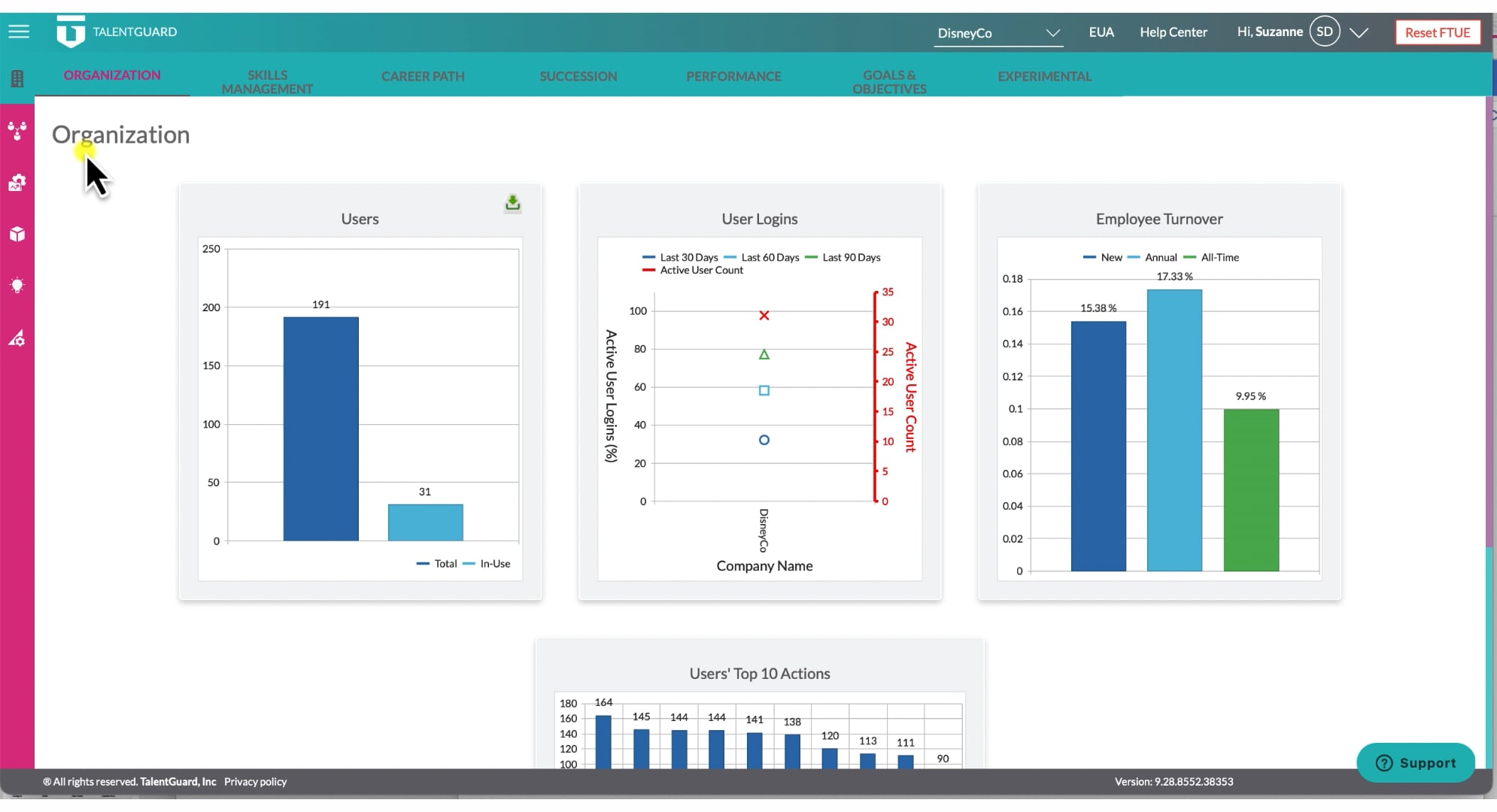Viewport: 1497px width, 812px height.
Task: Open the hamburger menu icon
Action: pyautogui.click(x=19, y=32)
